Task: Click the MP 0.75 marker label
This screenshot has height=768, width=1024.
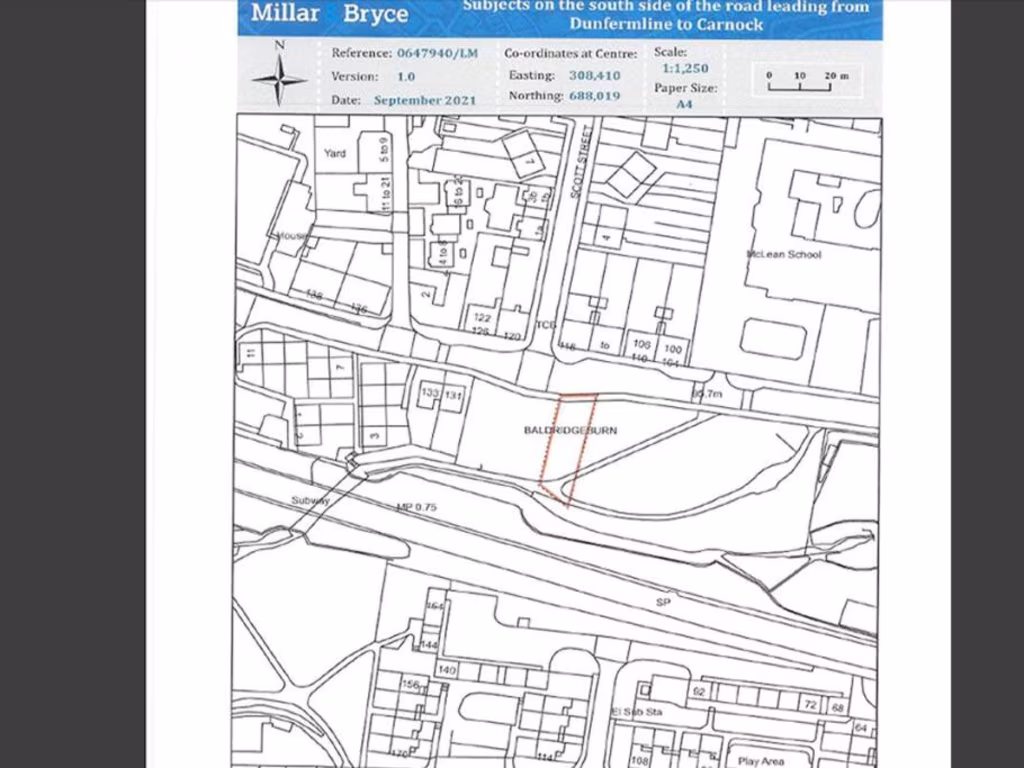Action: (417, 508)
